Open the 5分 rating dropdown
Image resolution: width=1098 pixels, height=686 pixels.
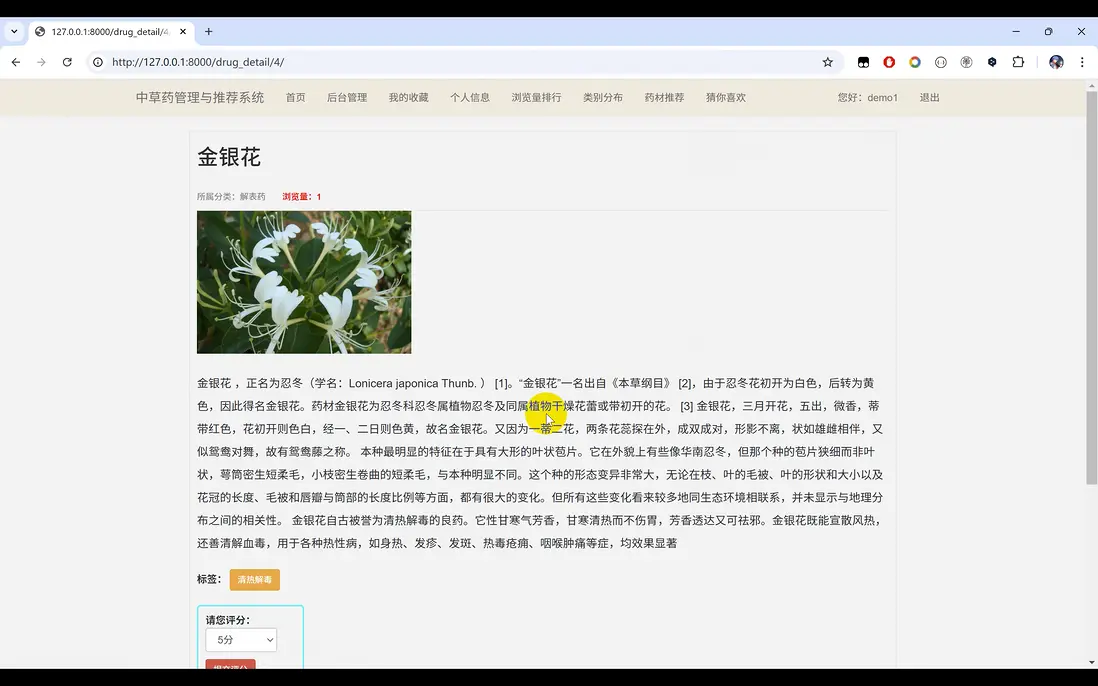pyautogui.click(x=241, y=640)
